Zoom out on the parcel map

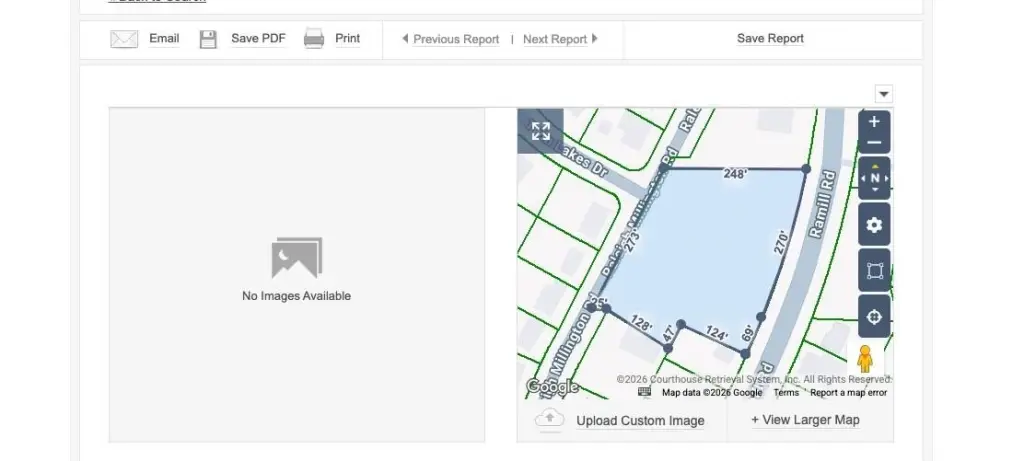click(874, 143)
